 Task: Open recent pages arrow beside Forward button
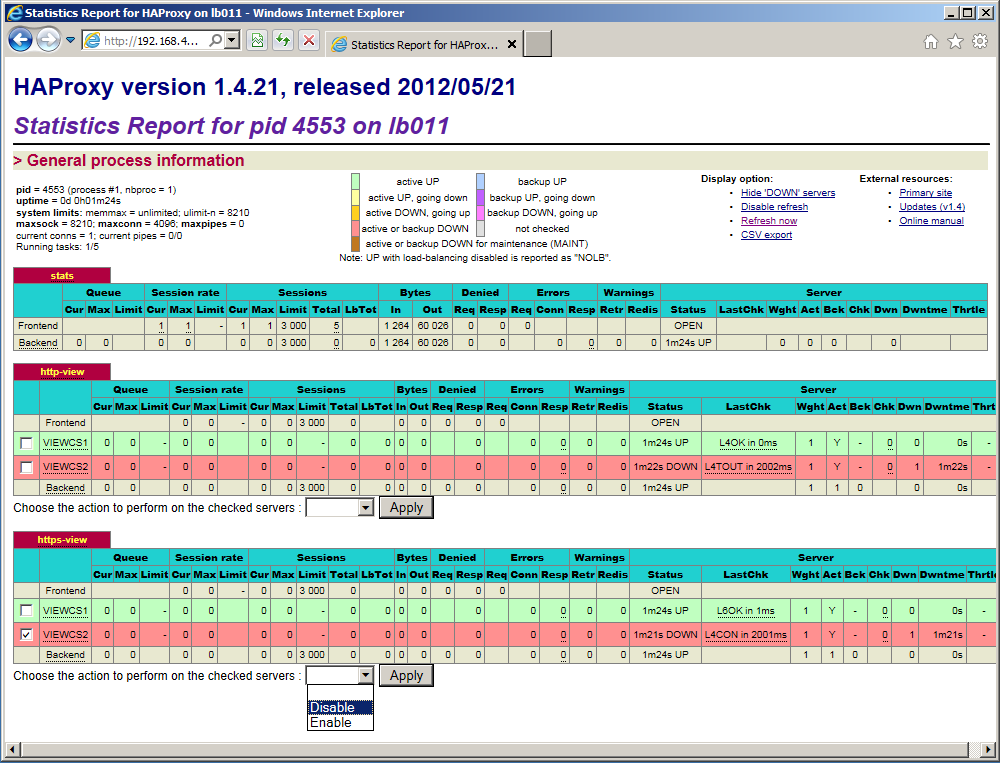(x=70, y=40)
